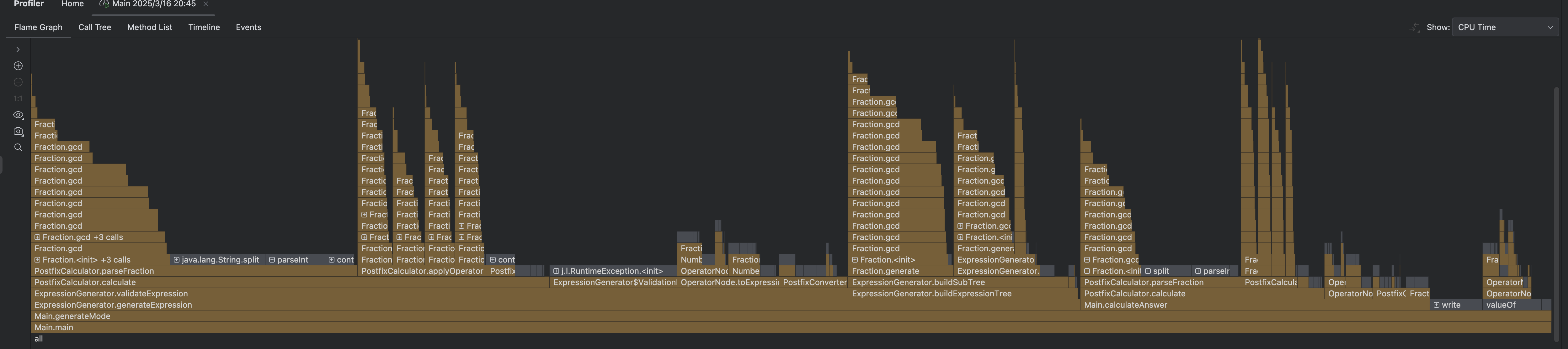Close the Main 2025/3/16 20:45 tab
Image resolution: width=1568 pixels, height=349 pixels.
tap(206, 4)
